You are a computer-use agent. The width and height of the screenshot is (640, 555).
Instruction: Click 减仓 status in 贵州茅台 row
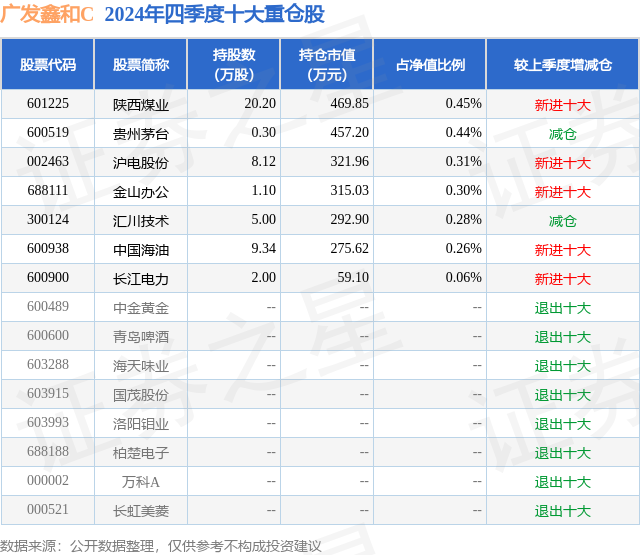point(562,134)
